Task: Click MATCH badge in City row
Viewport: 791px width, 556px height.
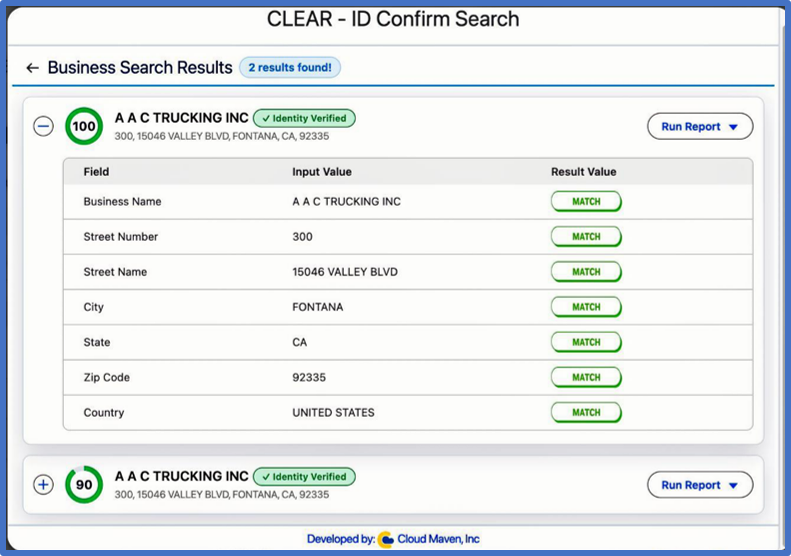Action: pos(586,307)
